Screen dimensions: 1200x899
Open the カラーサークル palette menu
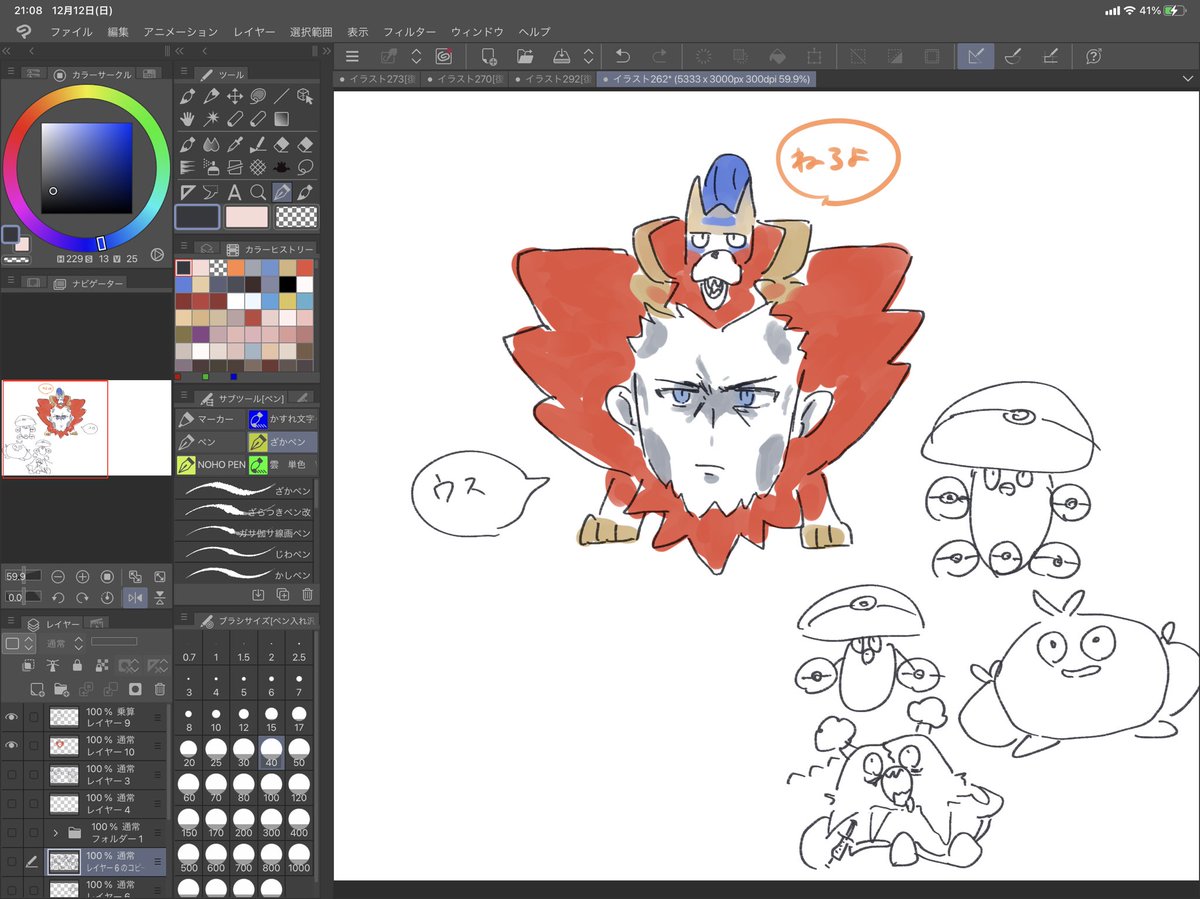tap(9, 73)
